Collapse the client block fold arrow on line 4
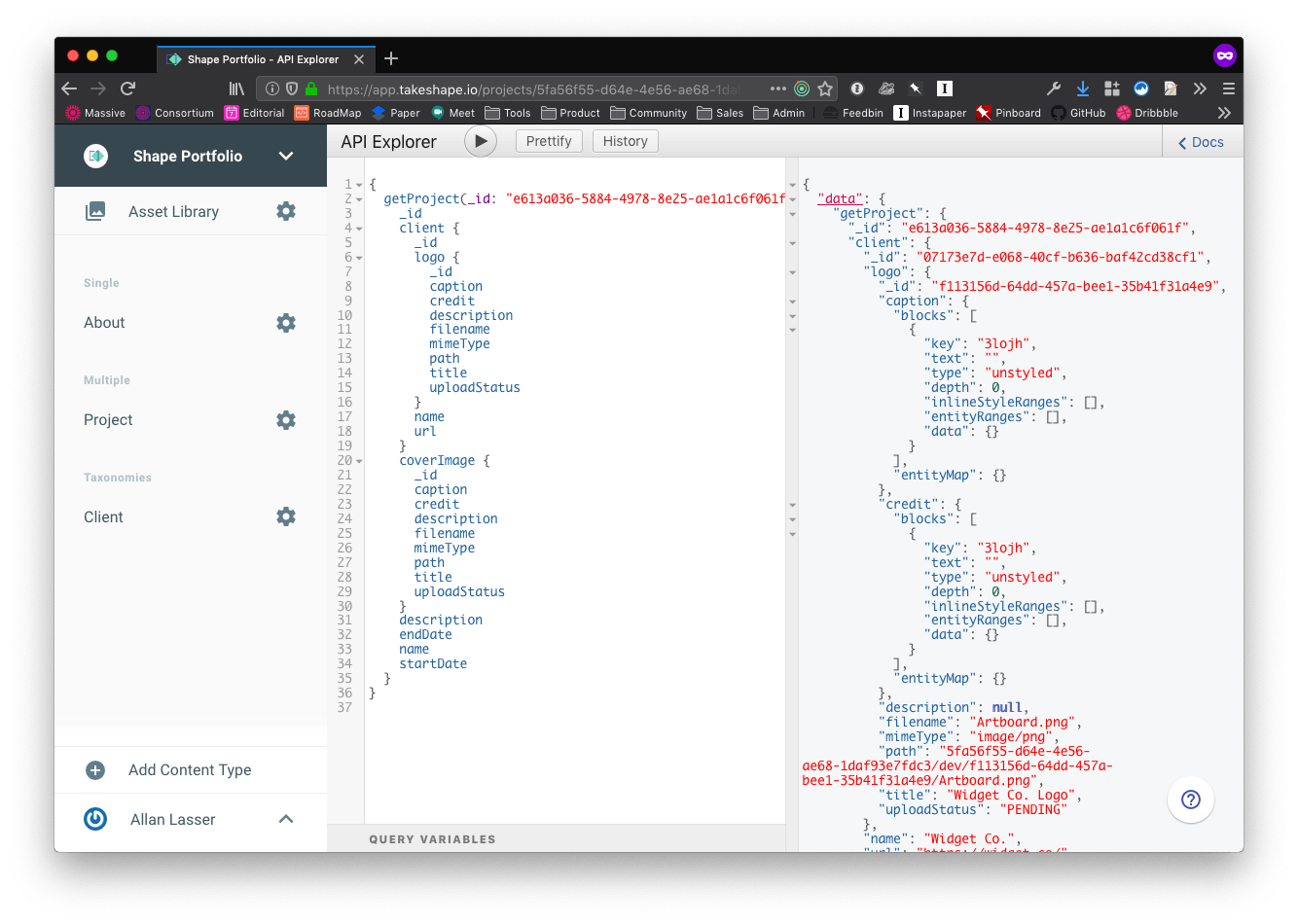The height and width of the screenshot is (924, 1298). (x=359, y=229)
